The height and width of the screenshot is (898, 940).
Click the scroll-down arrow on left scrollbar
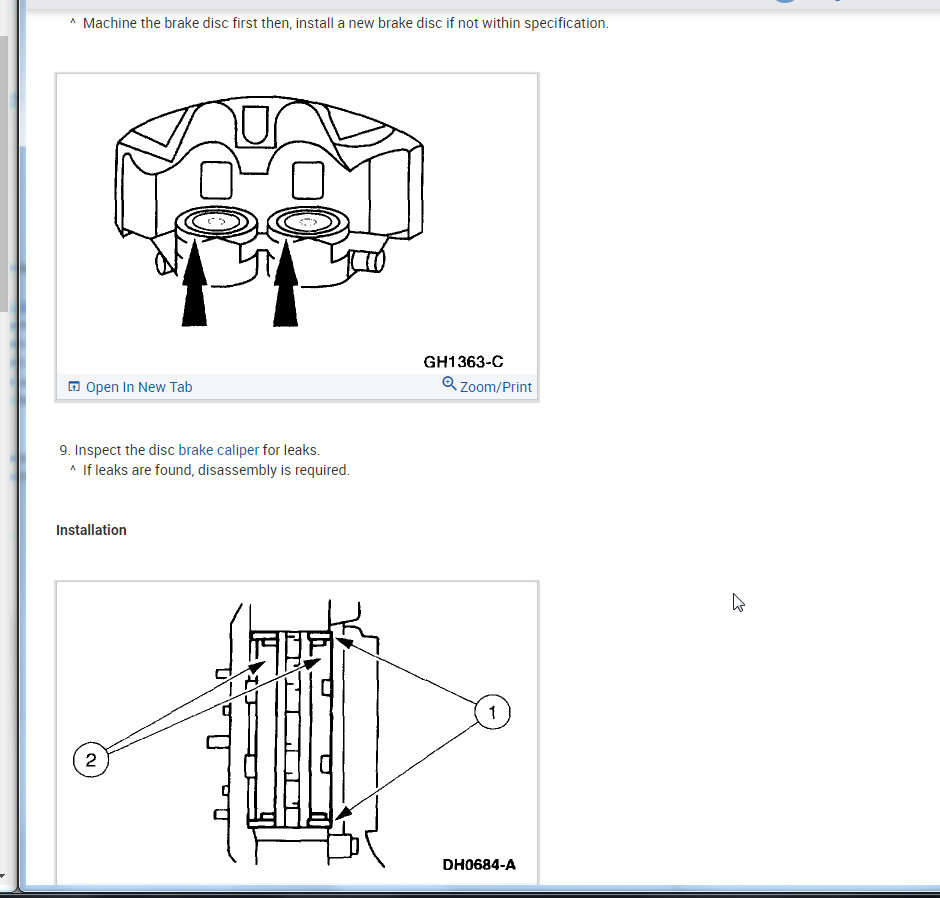2,876
